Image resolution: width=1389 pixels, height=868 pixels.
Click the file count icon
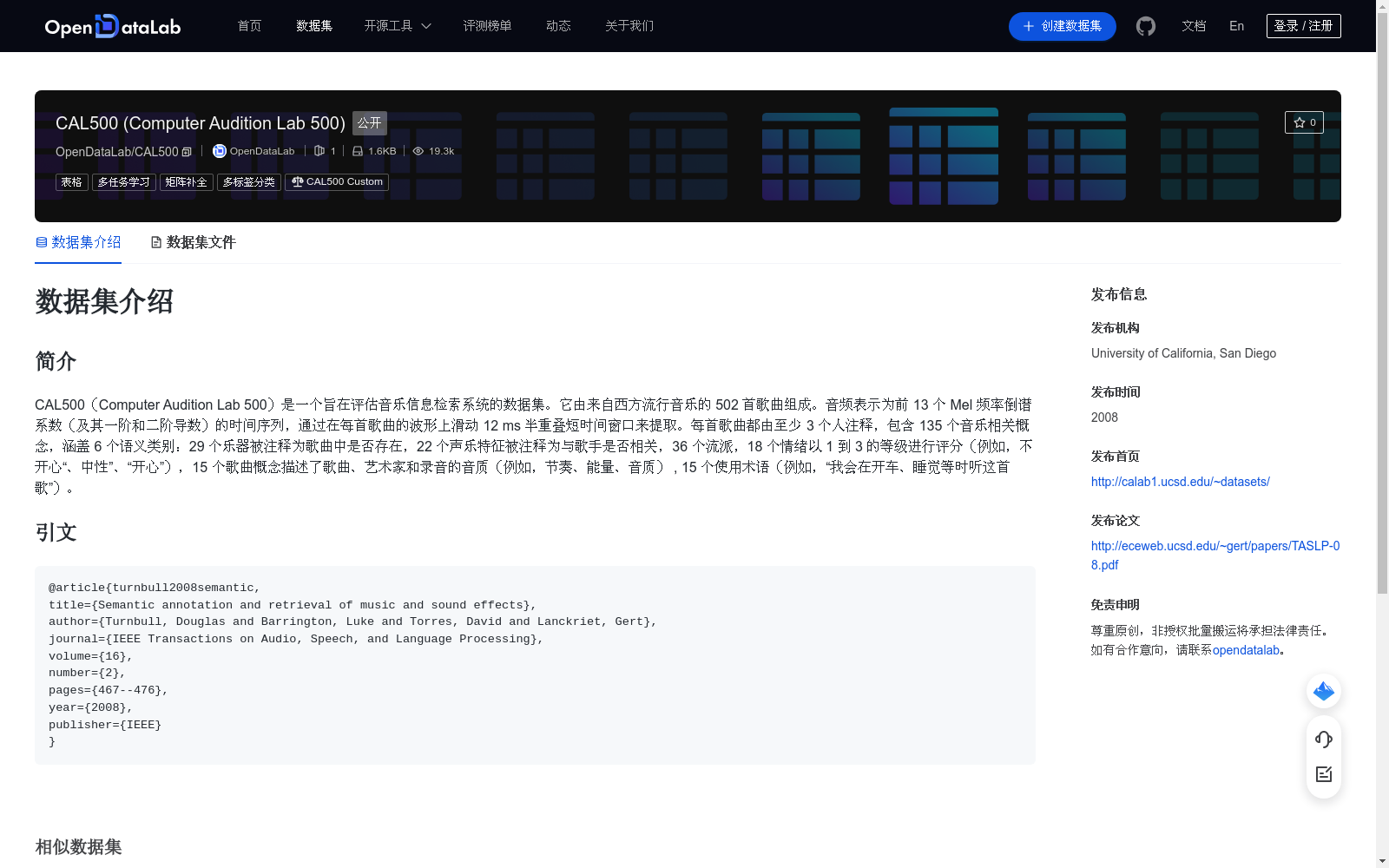click(x=319, y=151)
